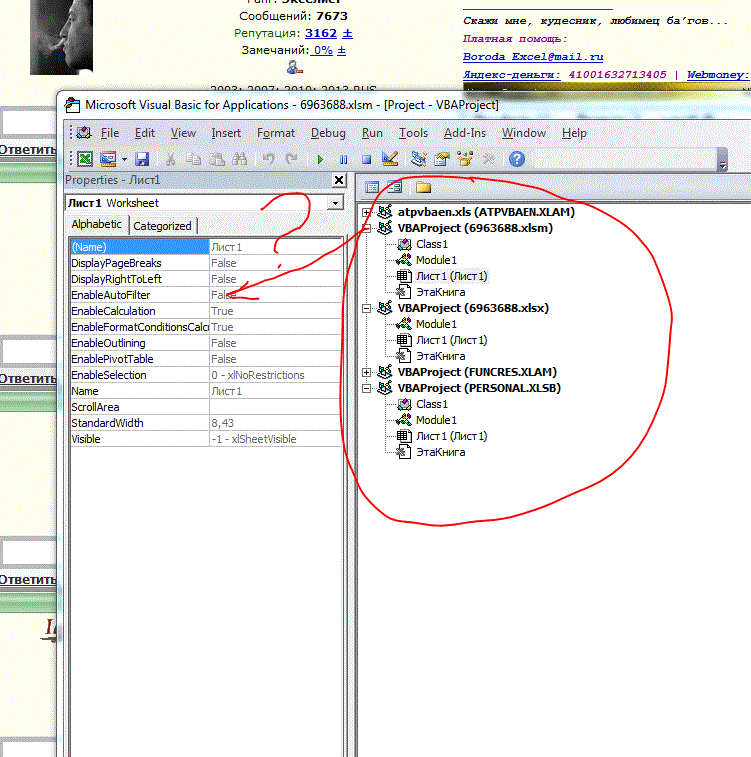
Task: Open the Edit menu
Action: [x=144, y=133]
